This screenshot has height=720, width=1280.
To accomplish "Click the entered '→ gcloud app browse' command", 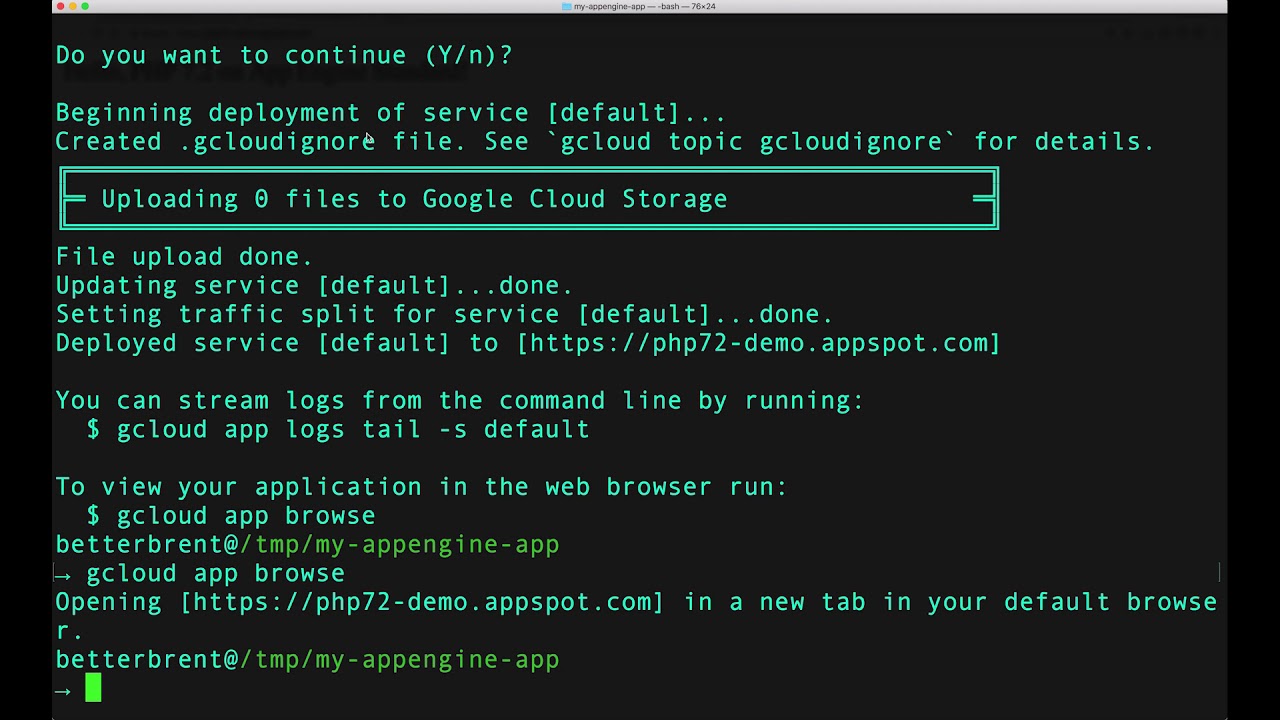I will point(215,573).
